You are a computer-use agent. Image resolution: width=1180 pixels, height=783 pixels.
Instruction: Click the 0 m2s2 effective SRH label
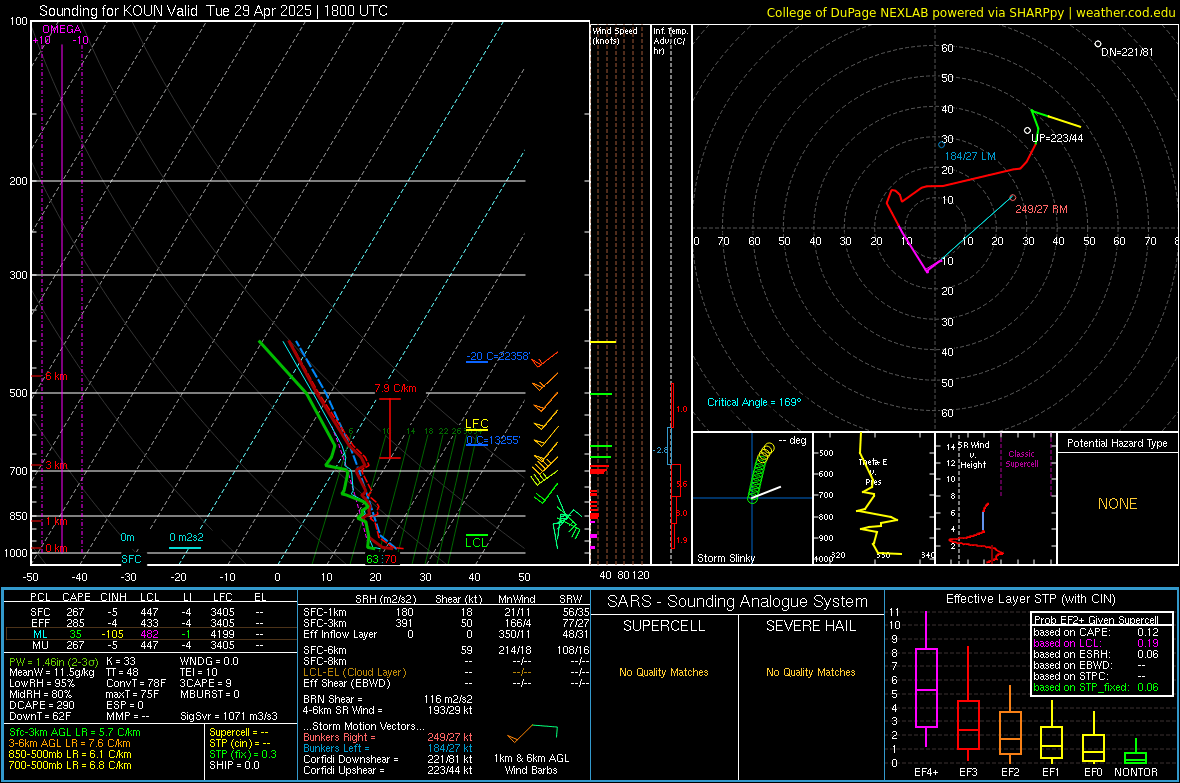[186, 537]
